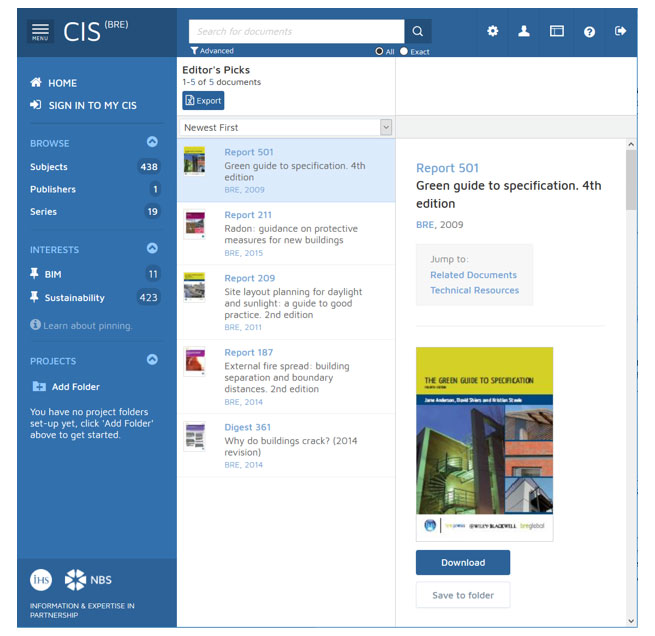Click the Search for documents field
This screenshot has height=636, width=655.
pyautogui.click(x=296, y=31)
